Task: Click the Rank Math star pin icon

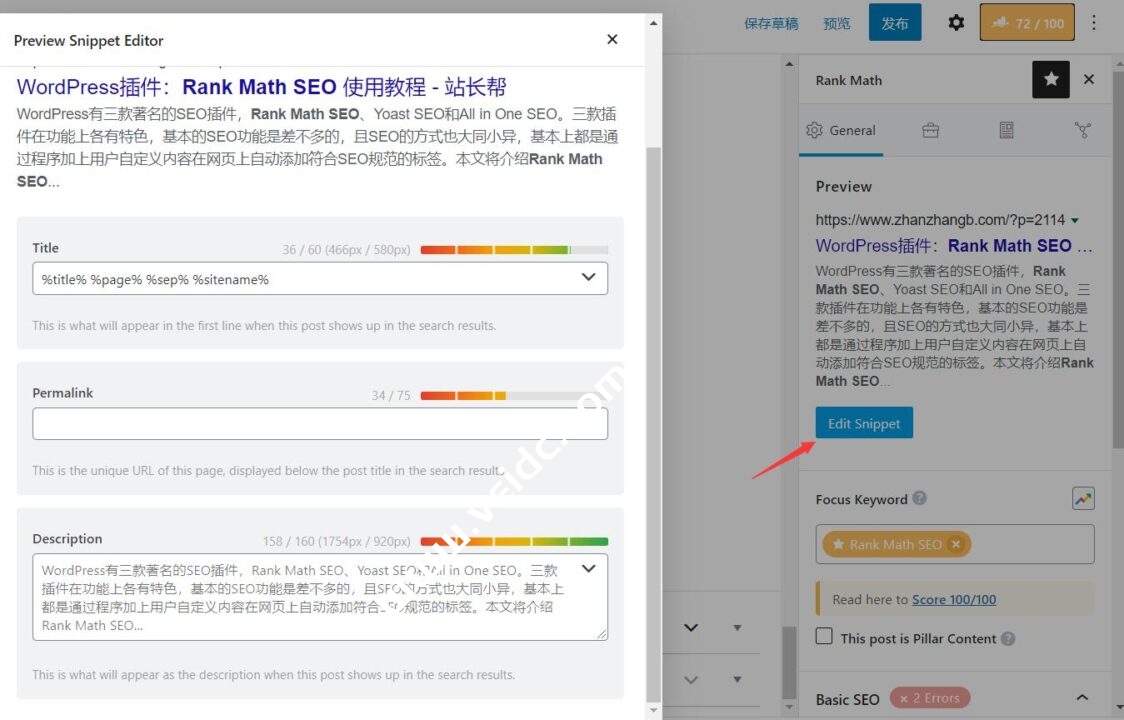Action: pos(1050,80)
